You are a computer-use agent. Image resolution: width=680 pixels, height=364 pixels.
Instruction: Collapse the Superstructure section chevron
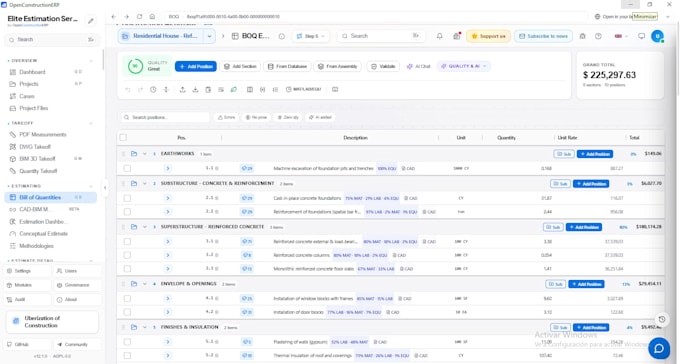(145, 227)
